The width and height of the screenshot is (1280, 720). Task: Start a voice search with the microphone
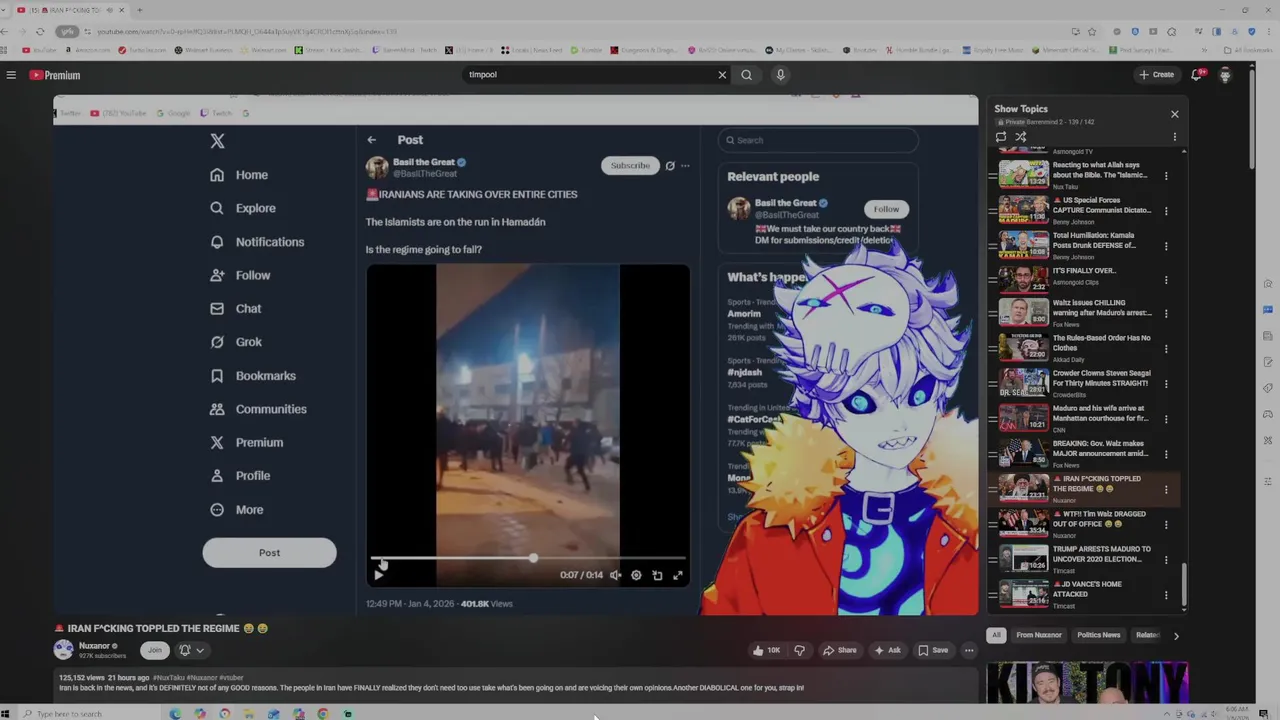pos(780,75)
